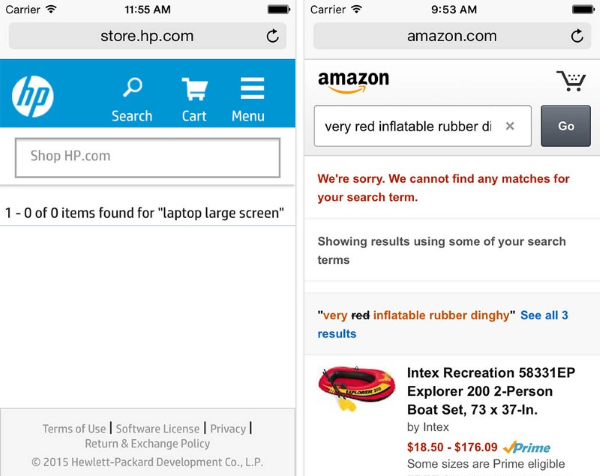Reload the amazon.com page
This screenshot has width=600, height=476.
(x=577, y=36)
